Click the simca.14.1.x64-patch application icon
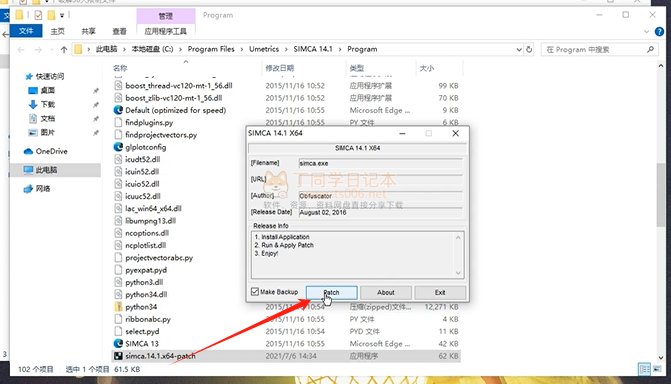This screenshot has width=671, height=384. (118, 356)
